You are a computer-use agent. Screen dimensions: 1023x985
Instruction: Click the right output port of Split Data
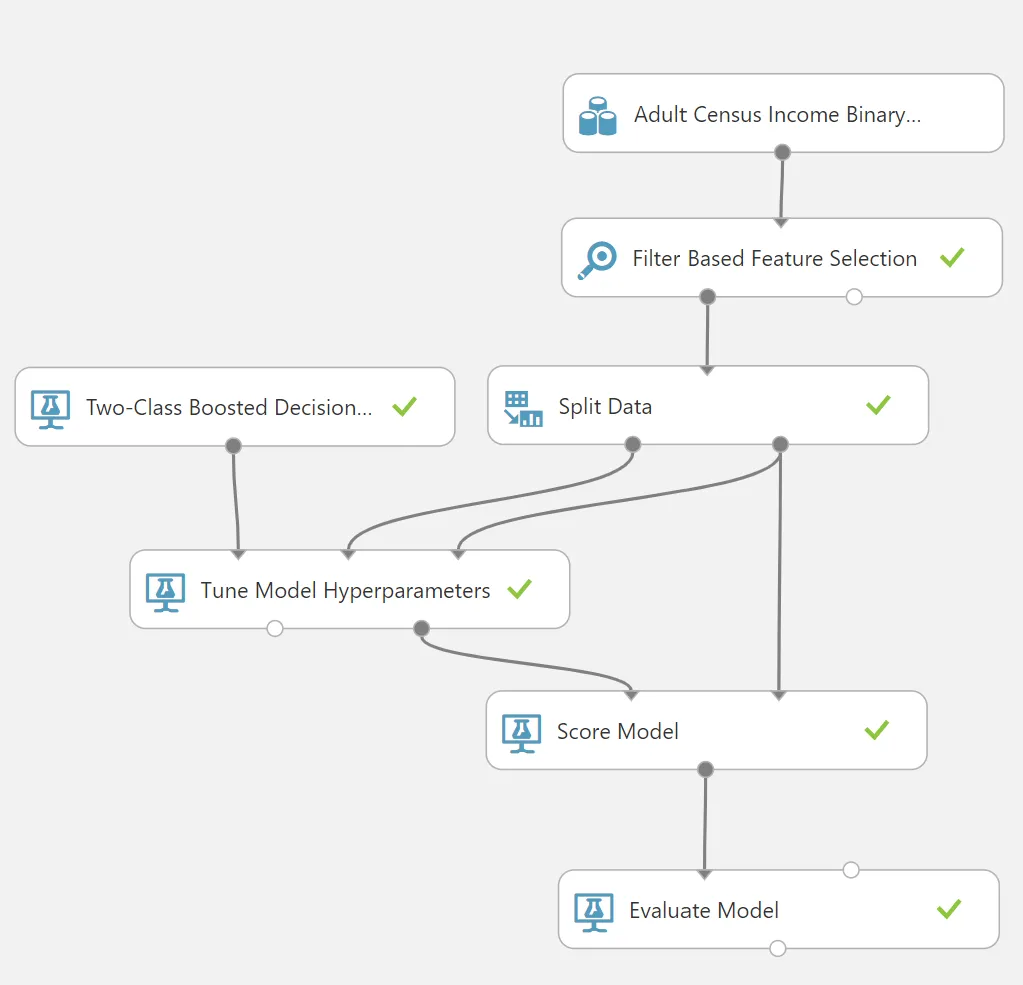pyautogui.click(x=780, y=444)
